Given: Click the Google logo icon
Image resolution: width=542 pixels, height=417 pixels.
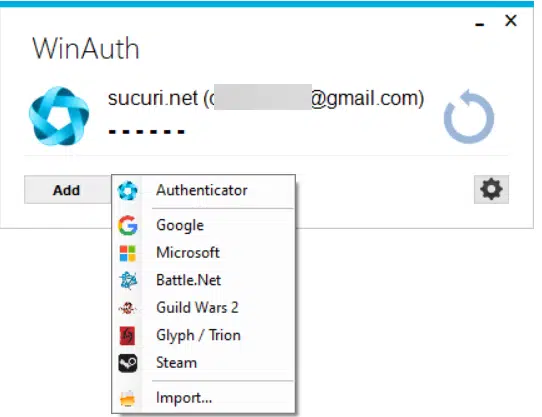Looking at the screenshot, I should click(128, 225).
